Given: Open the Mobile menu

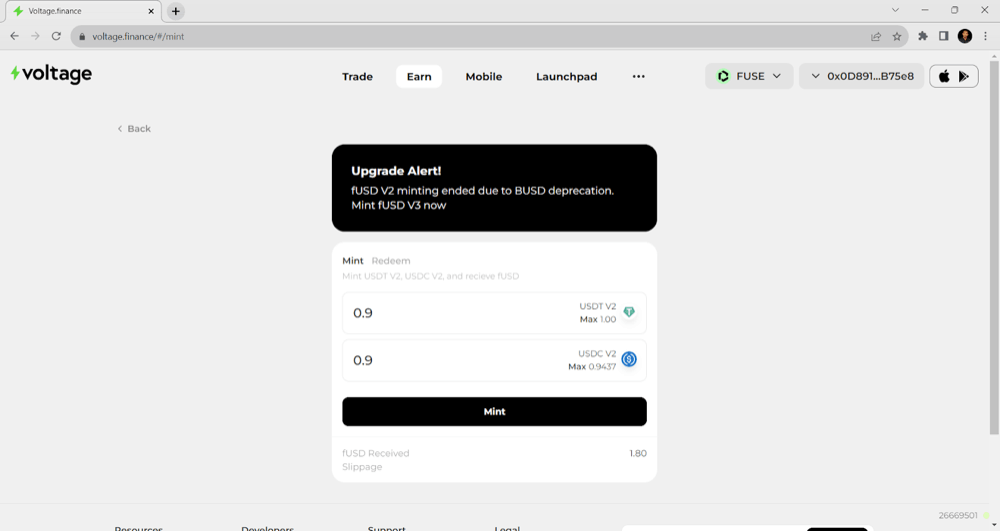Looking at the screenshot, I should pos(483,76).
